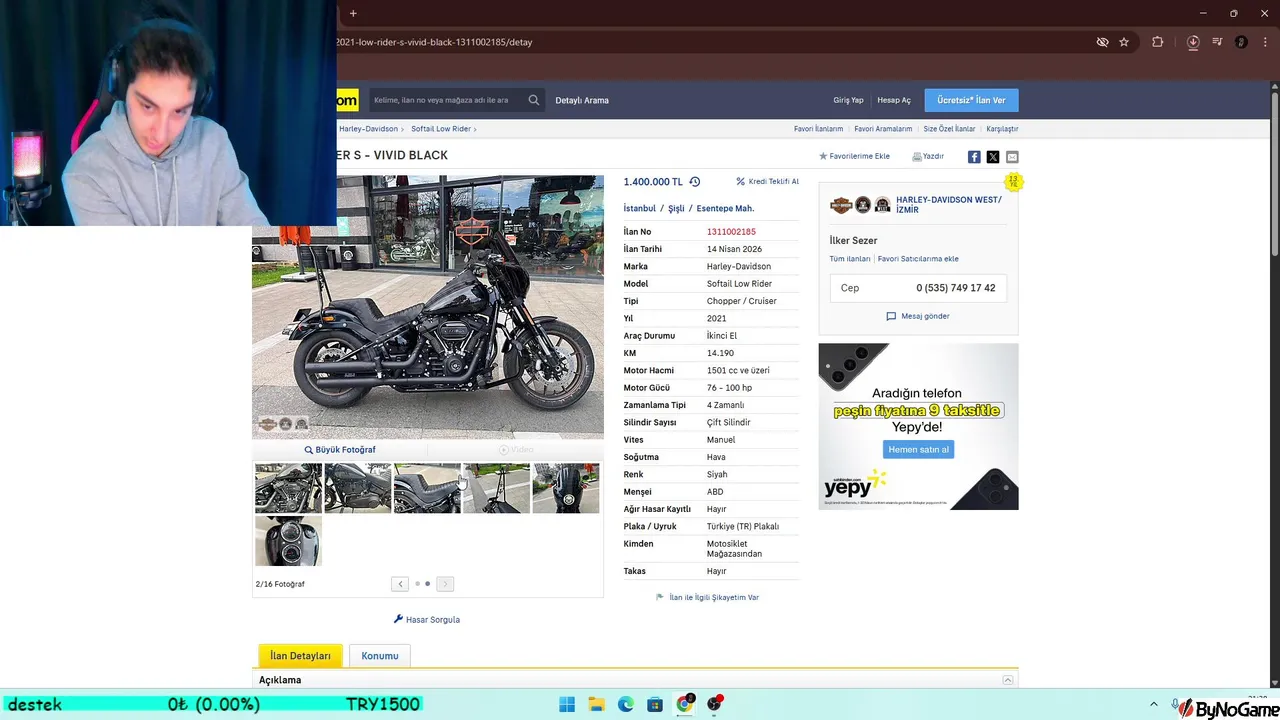Click Kredi Teklifi Al percent icon link
This screenshot has height=720, width=1280.
[x=767, y=182]
